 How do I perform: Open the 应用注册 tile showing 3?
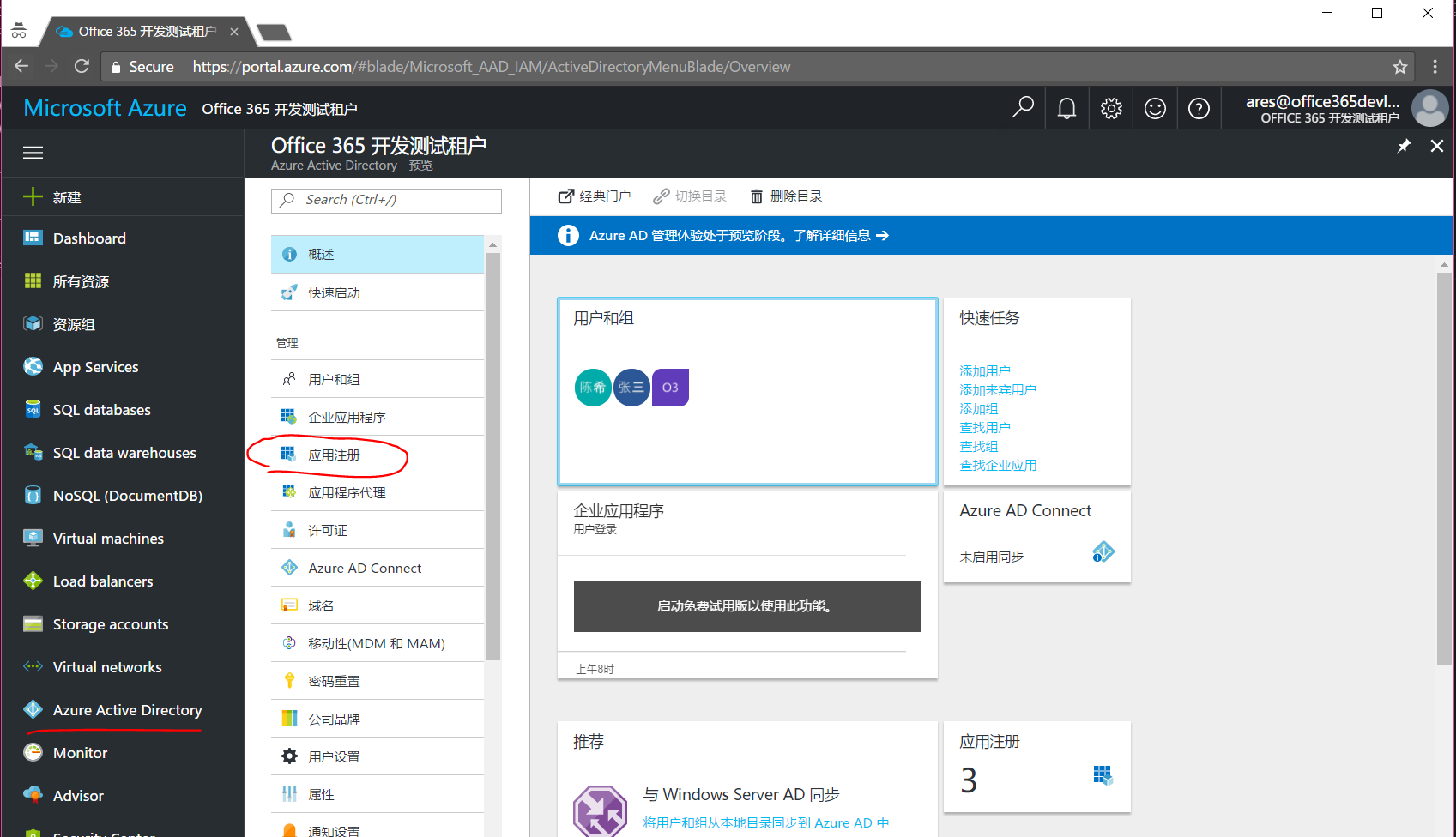1036,767
